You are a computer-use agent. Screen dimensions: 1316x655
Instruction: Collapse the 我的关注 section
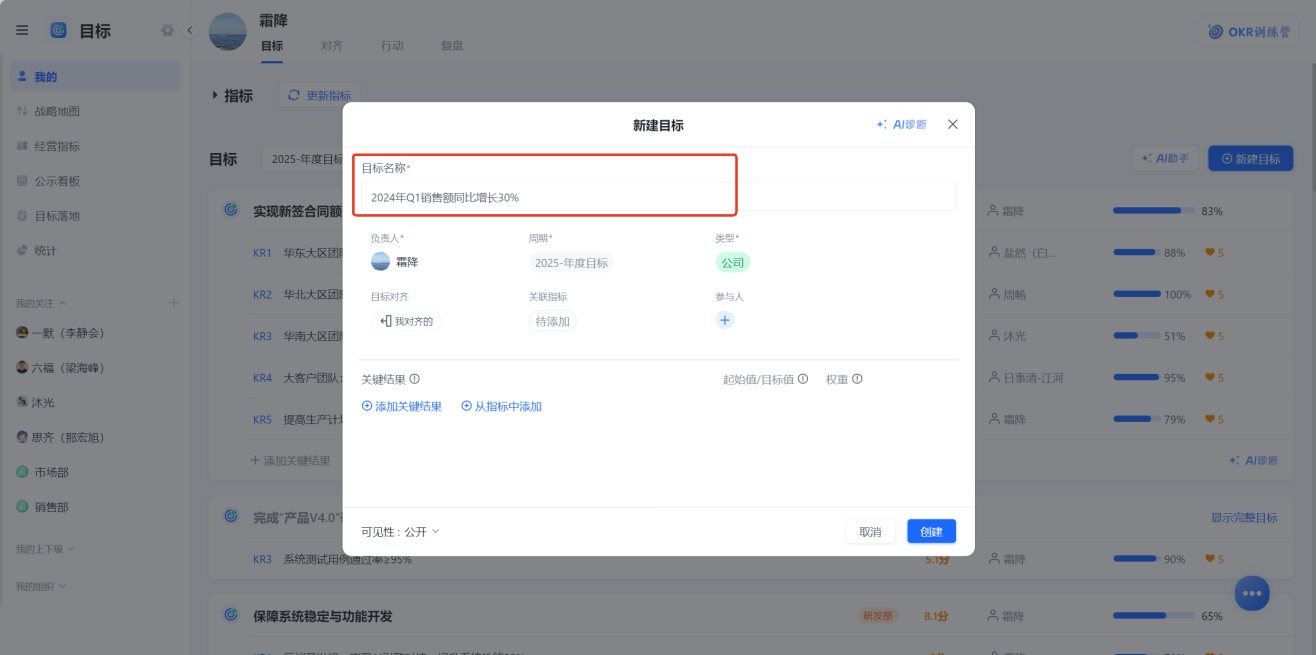[41, 303]
